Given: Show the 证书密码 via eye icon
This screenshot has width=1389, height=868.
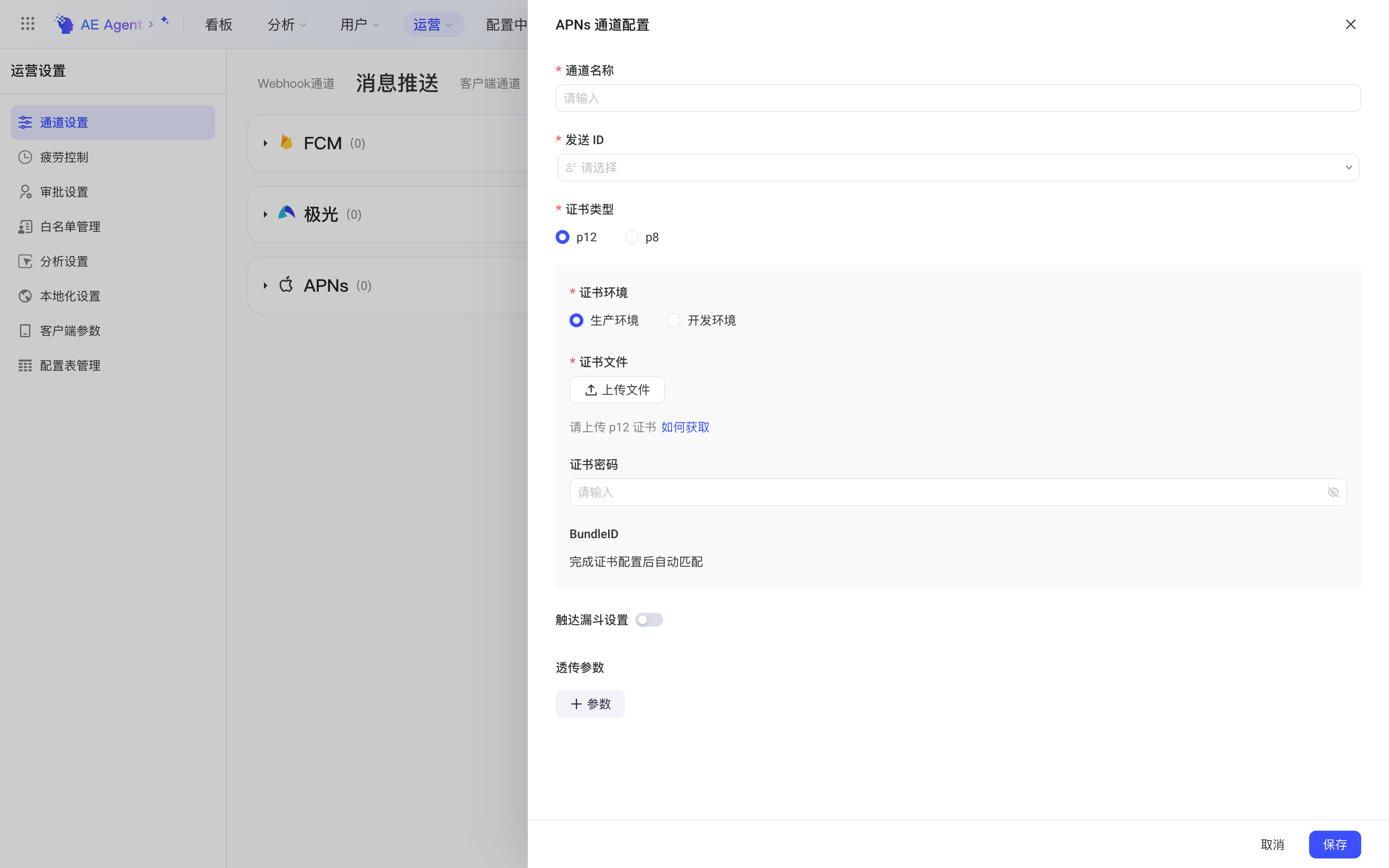Looking at the screenshot, I should pos(1333,493).
